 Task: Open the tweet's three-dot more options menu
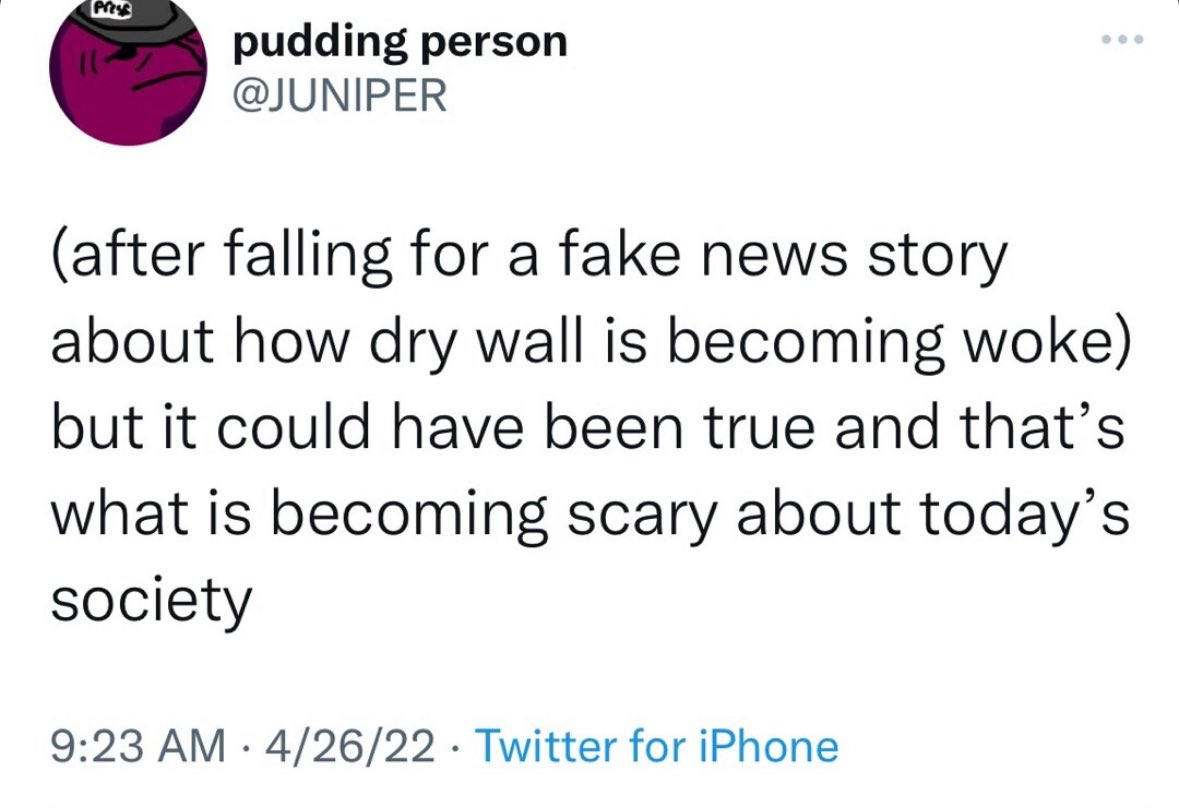coord(1120,42)
